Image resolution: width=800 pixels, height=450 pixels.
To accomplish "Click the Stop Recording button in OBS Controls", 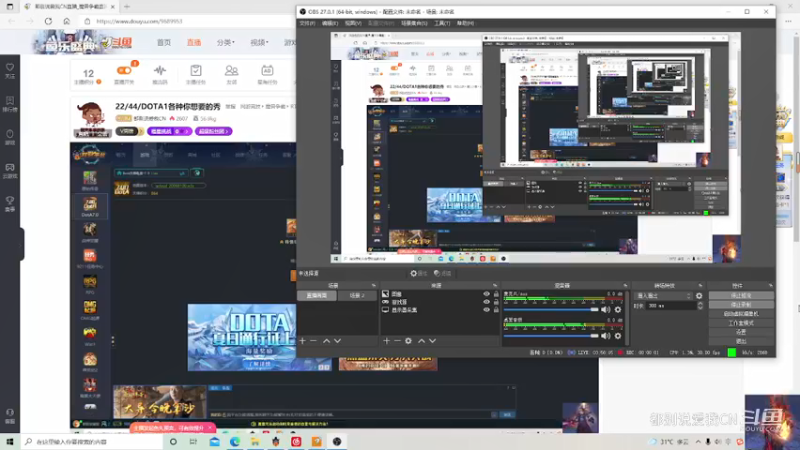I will 741,305.
